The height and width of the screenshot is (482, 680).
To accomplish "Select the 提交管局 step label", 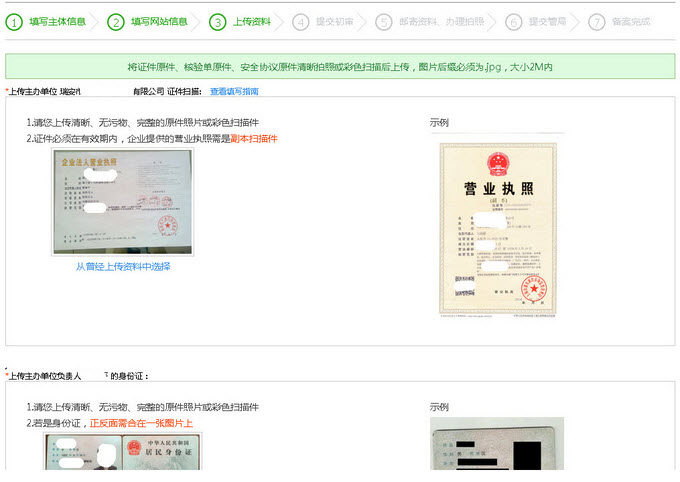I will pyautogui.click(x=547, y=21).
